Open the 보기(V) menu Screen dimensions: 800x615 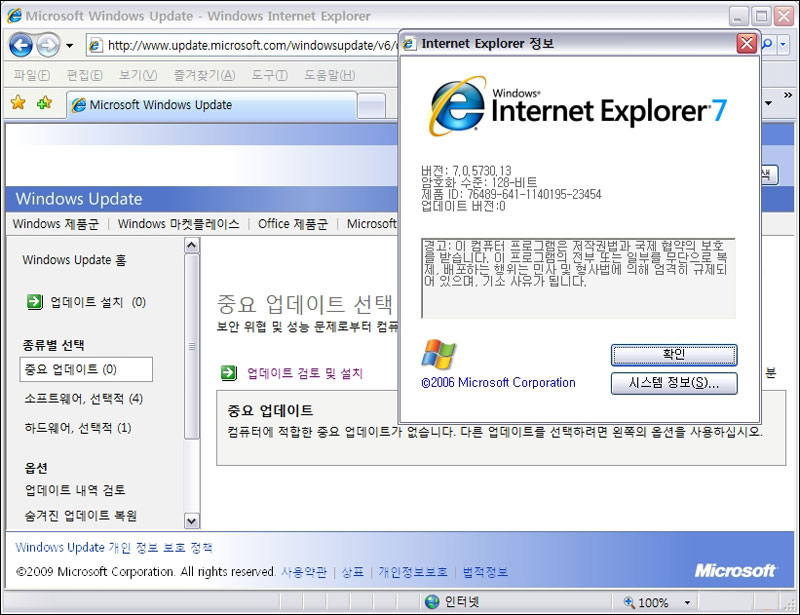[138, 75]
